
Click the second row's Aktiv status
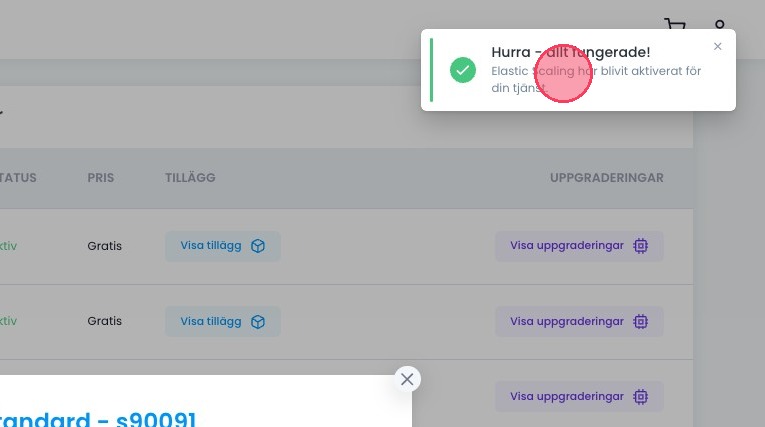(8, 322)
